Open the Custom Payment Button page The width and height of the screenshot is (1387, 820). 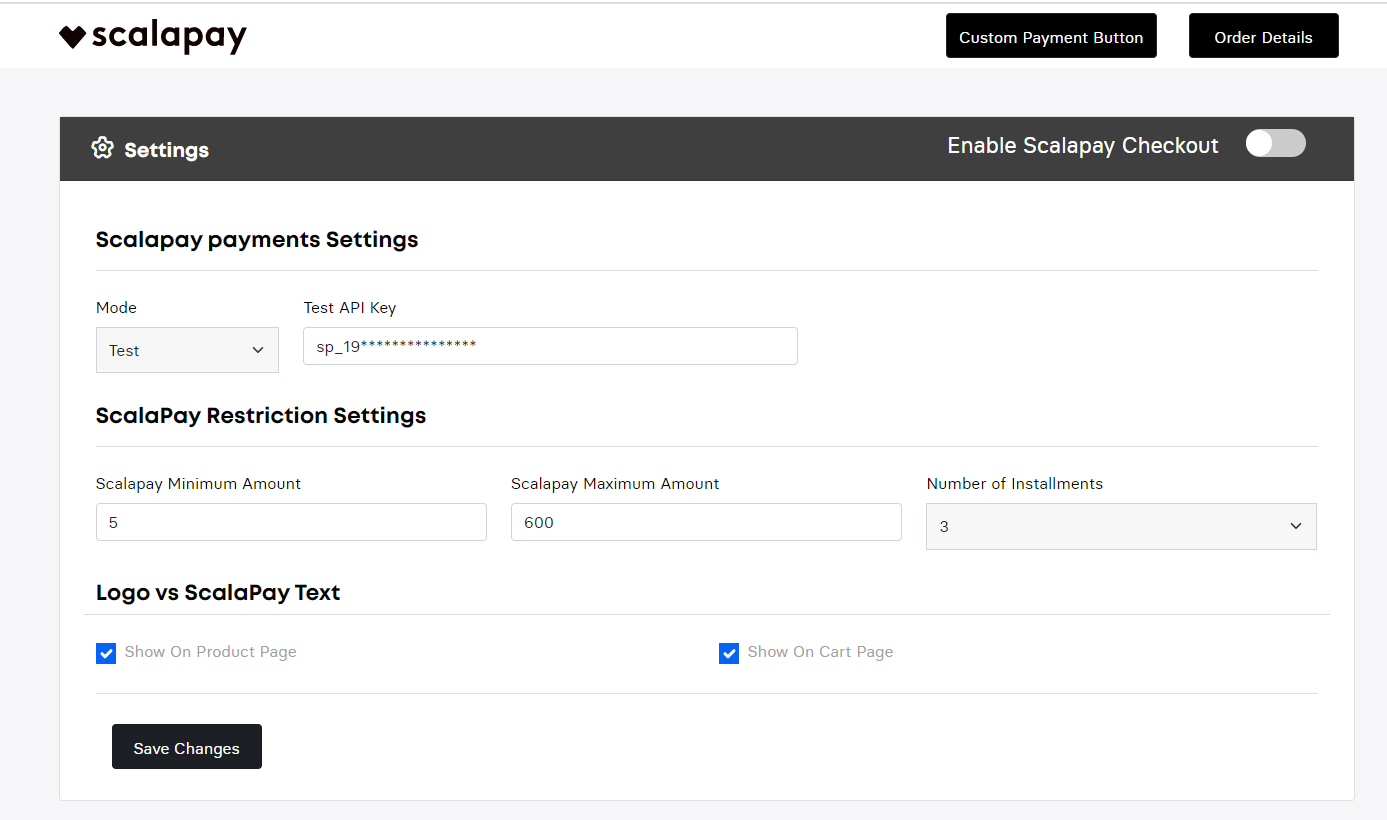tap(1051, 36)
